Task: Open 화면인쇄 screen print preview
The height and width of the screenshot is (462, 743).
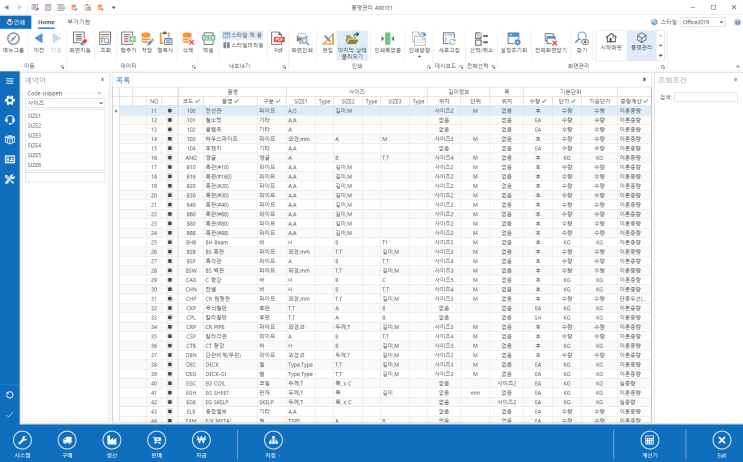Action: tap(302, 39)
